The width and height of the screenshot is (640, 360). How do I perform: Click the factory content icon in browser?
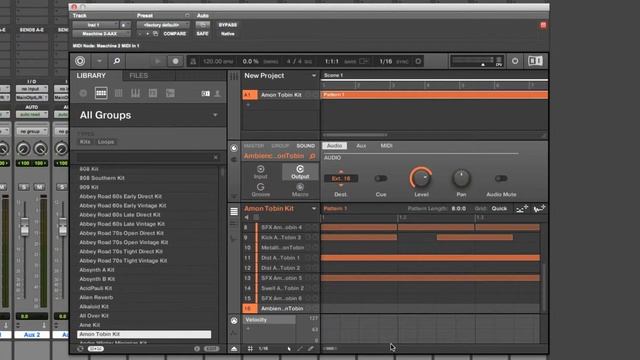click(206, 93)
